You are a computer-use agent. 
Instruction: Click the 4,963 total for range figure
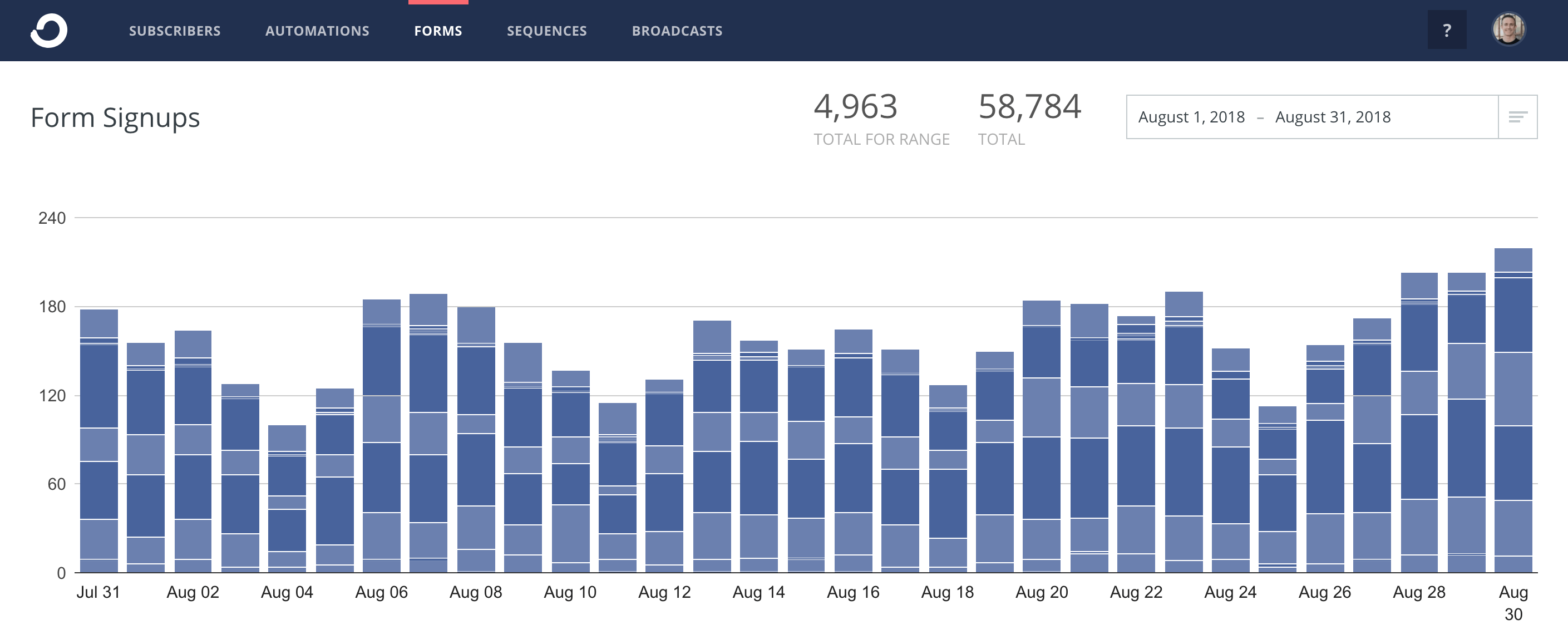(x=855, y=107)
